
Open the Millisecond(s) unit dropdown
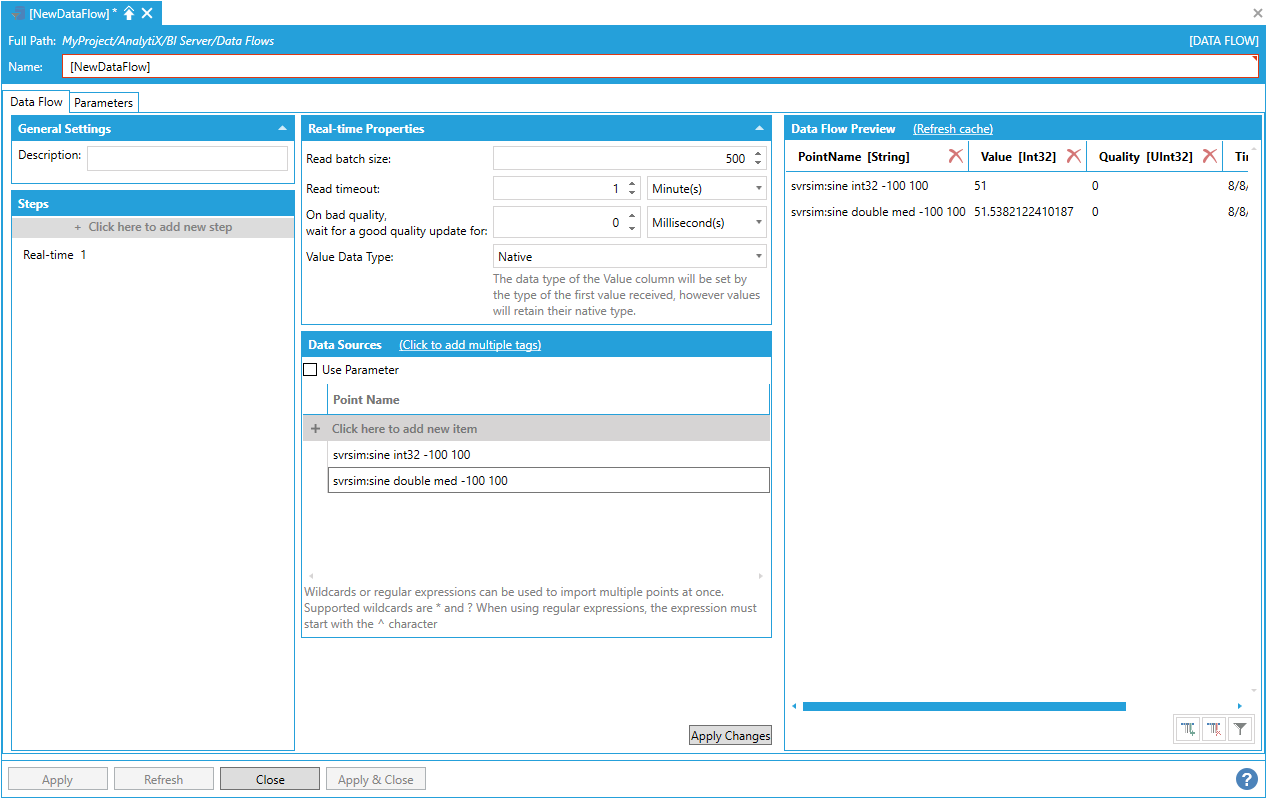pos(706,223)
